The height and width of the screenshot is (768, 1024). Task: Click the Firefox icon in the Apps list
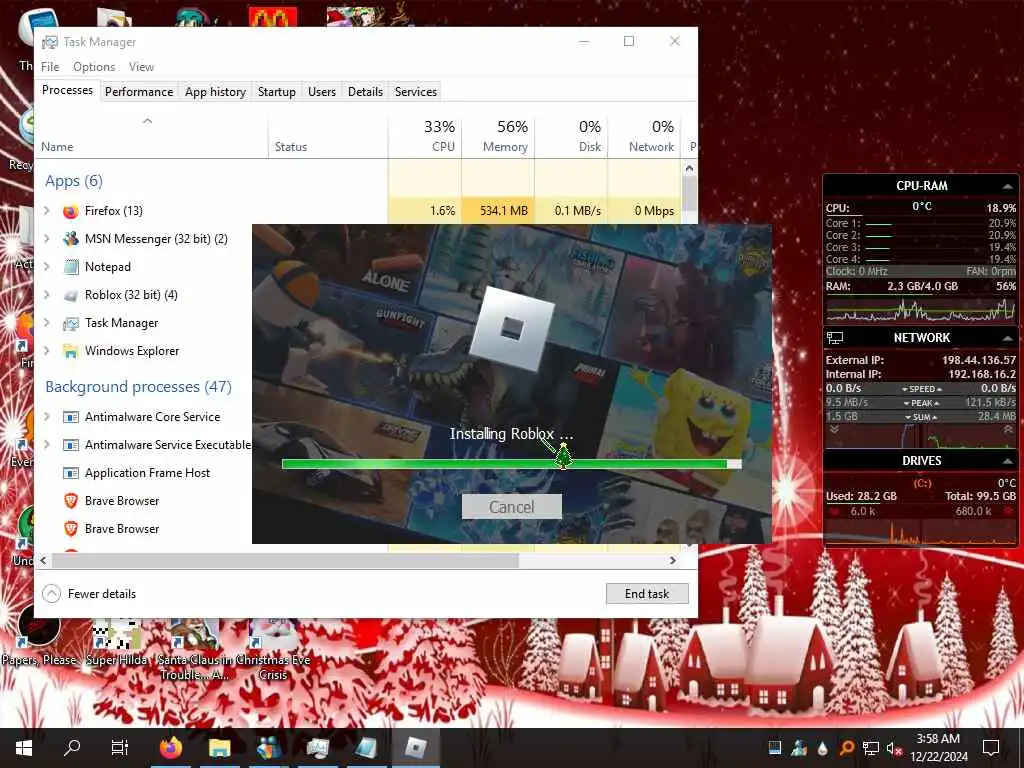[x=71, y=211]
